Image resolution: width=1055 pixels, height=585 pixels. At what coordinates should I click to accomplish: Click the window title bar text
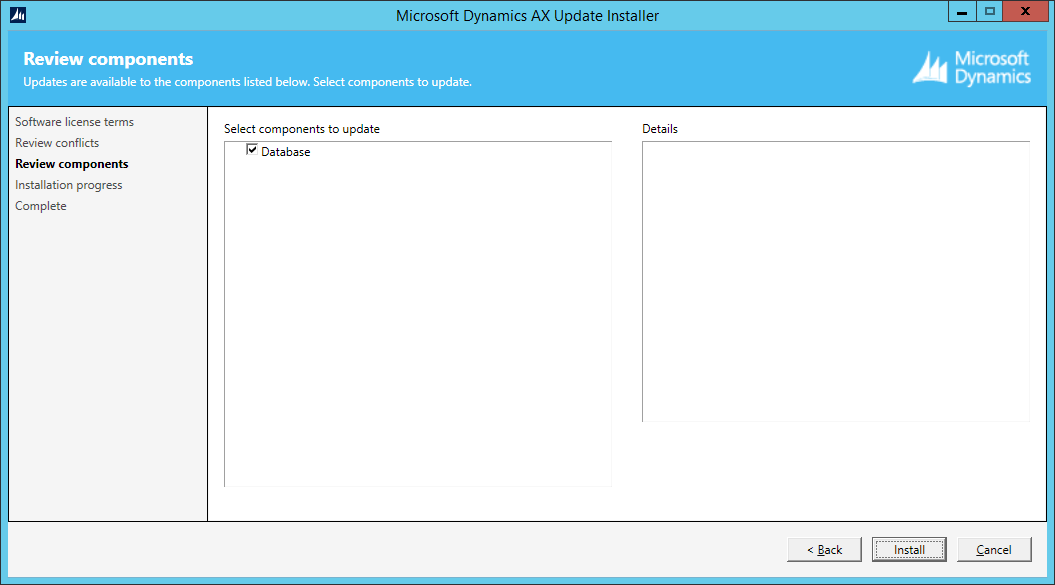[x=527, y=15]
